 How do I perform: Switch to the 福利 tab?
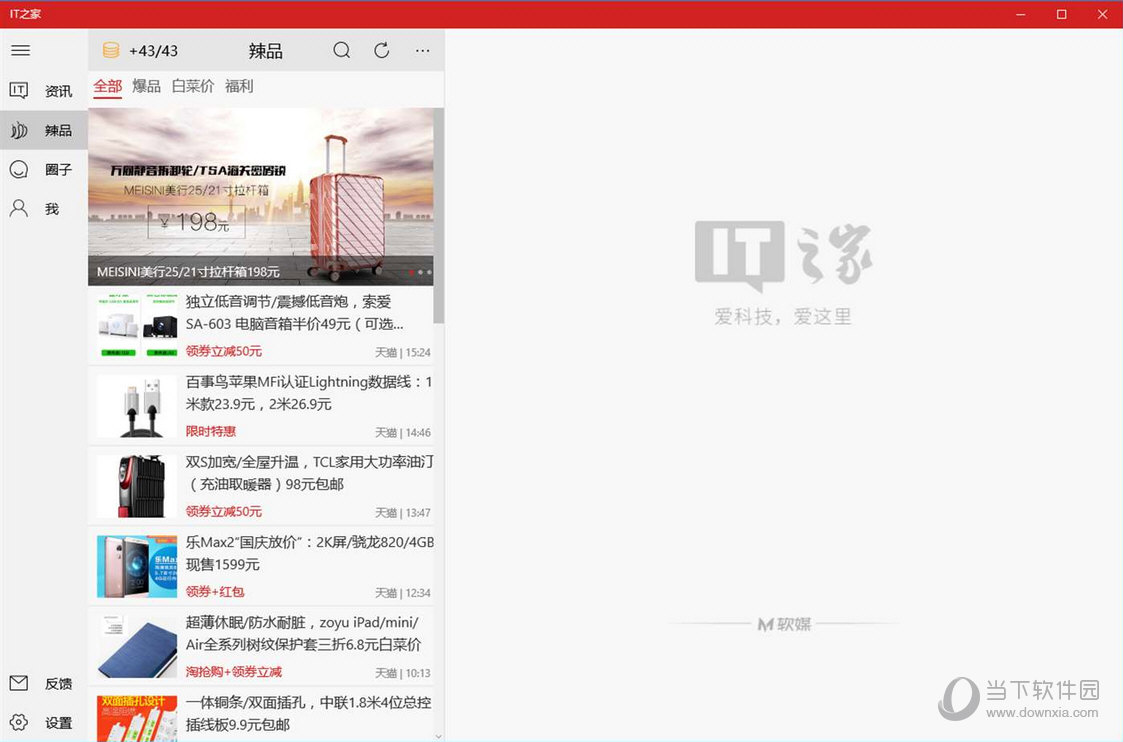coord(239,87)
